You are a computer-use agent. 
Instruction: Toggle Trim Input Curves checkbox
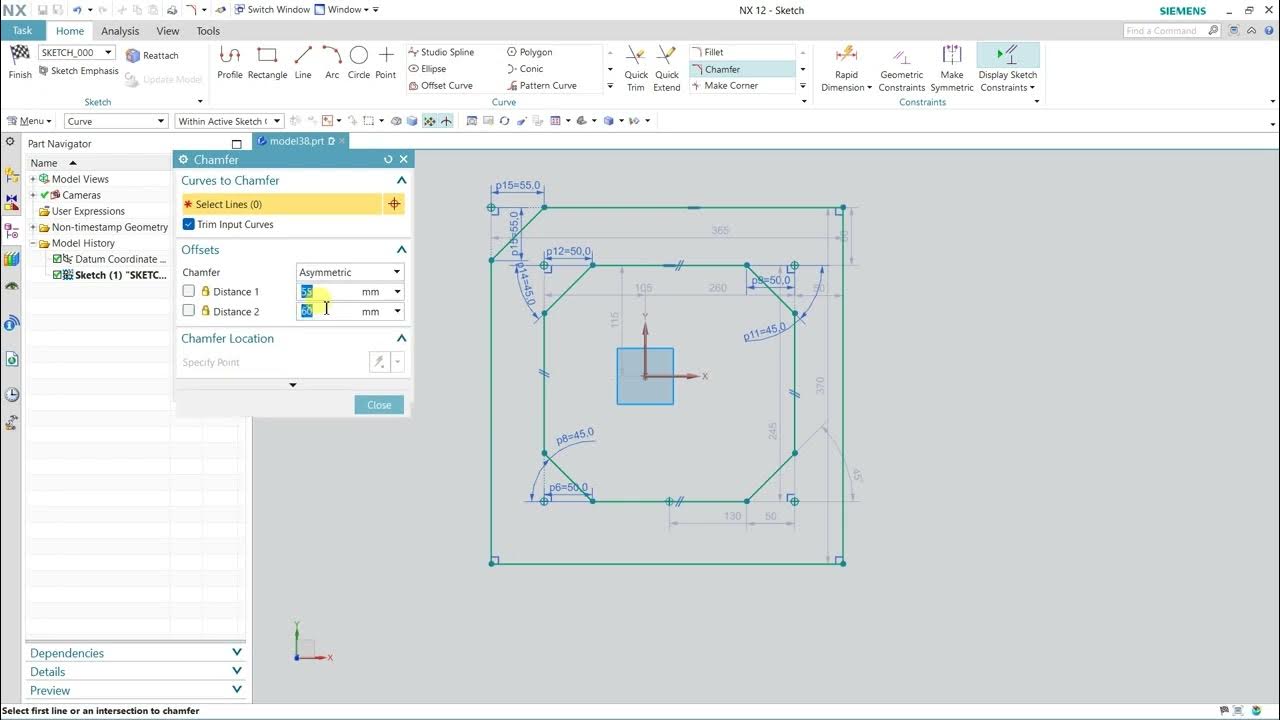click(188, 224)
